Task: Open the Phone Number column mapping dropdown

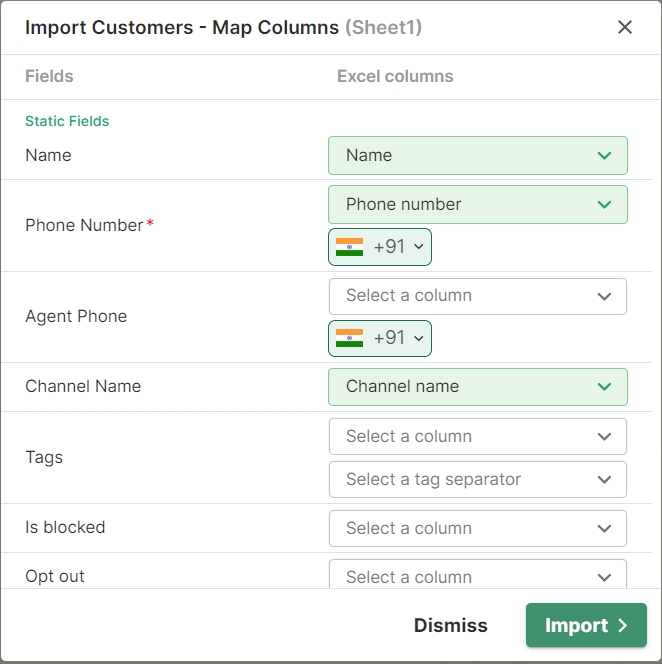Action: pyautogui.click(x=477, y=204)
